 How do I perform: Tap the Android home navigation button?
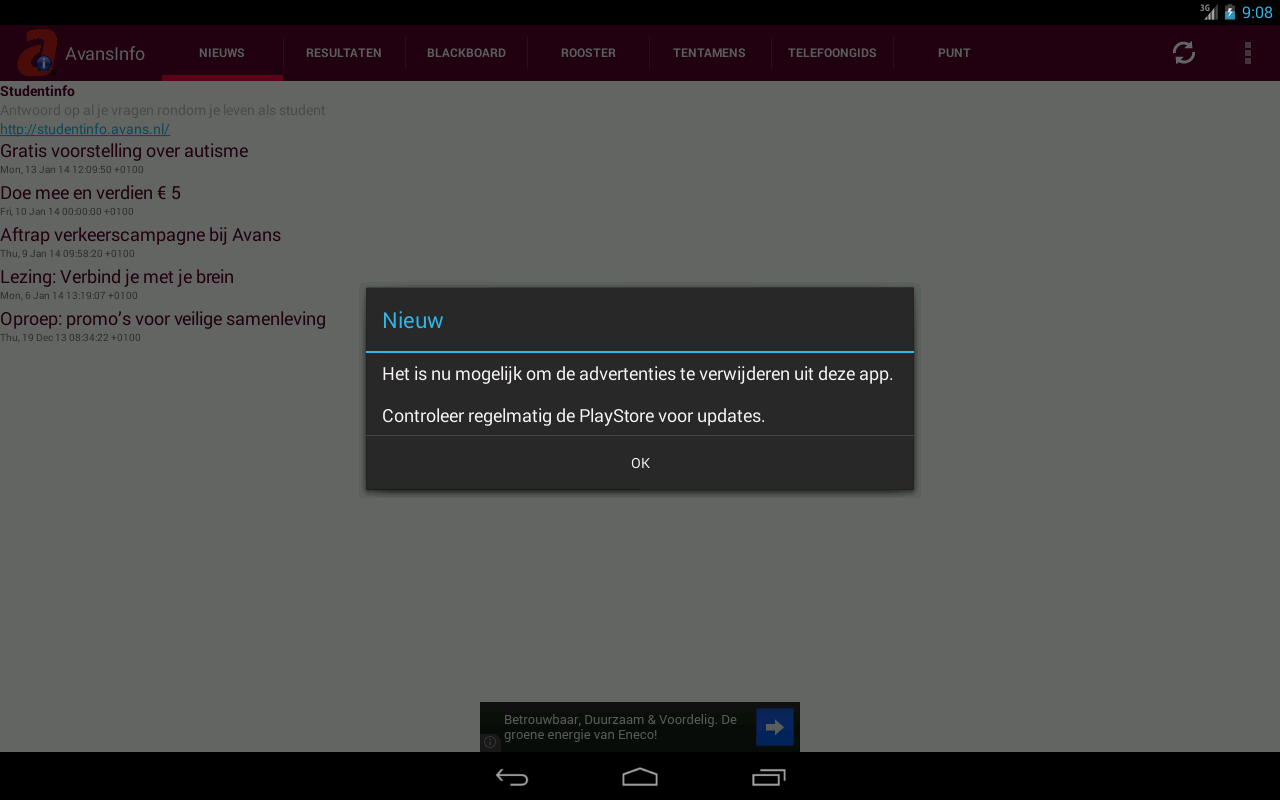(640, 777)
